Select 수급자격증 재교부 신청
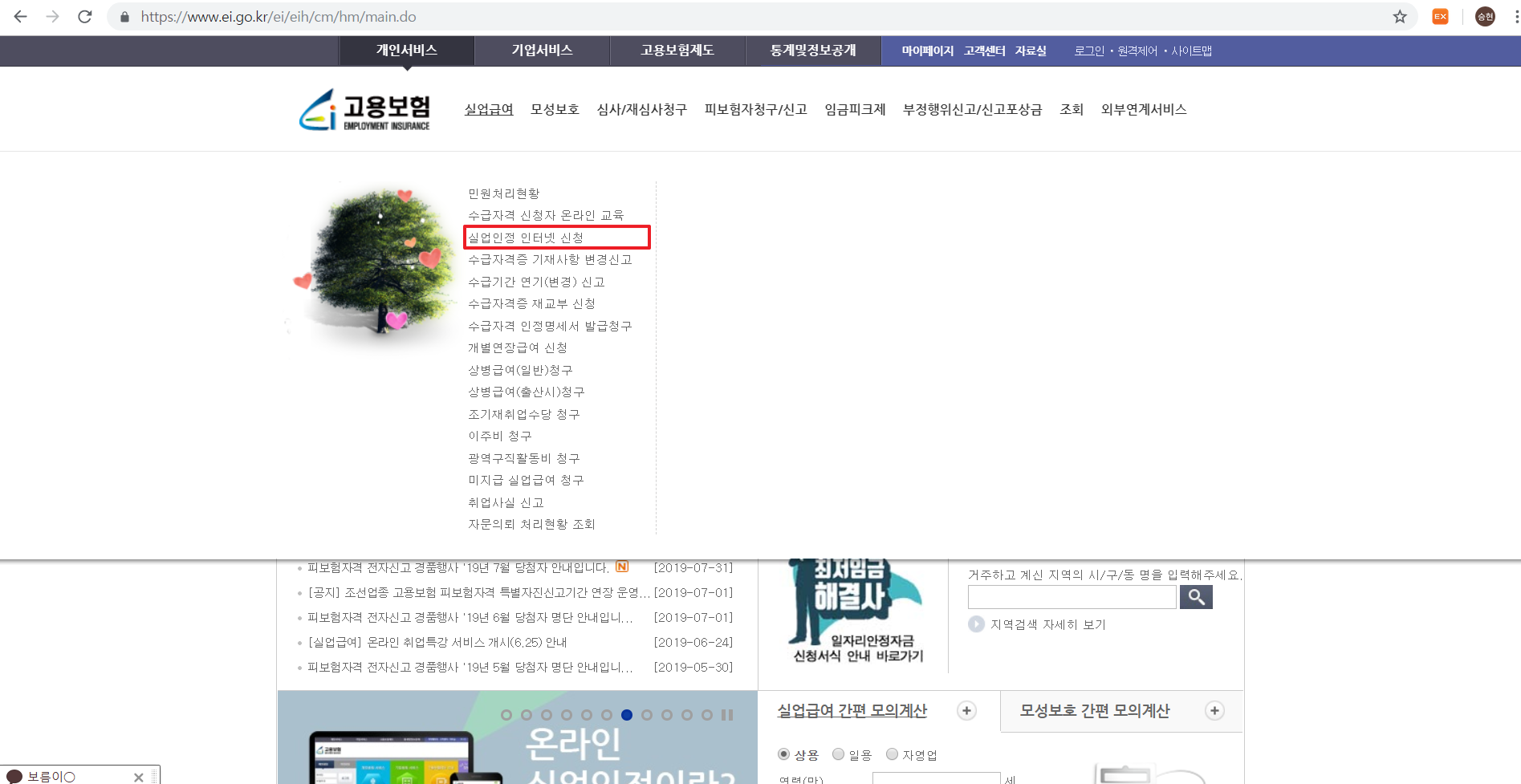The width and height of the screenshot is (1521, 784). [x=531, y=303]
